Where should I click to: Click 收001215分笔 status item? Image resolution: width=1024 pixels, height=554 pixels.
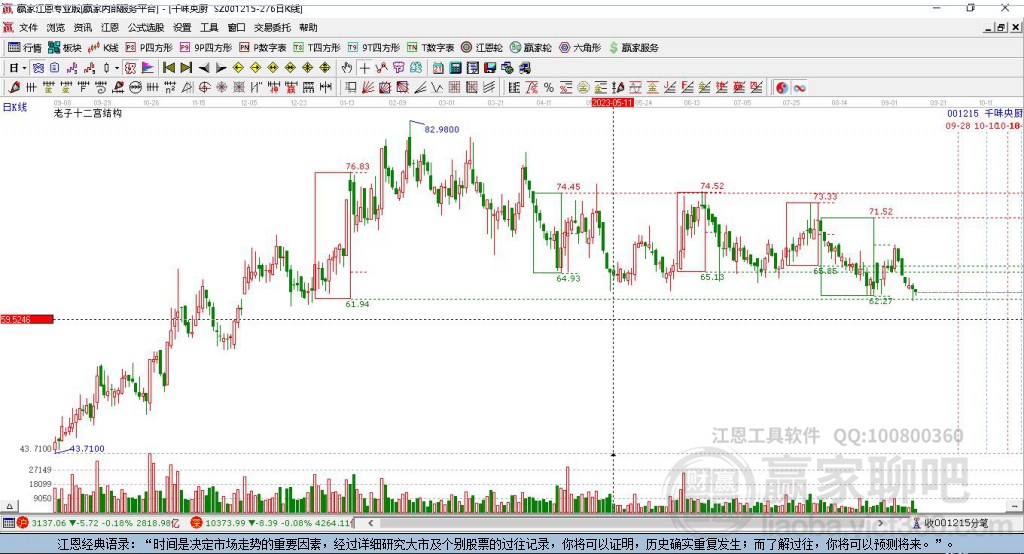(951, 523)
